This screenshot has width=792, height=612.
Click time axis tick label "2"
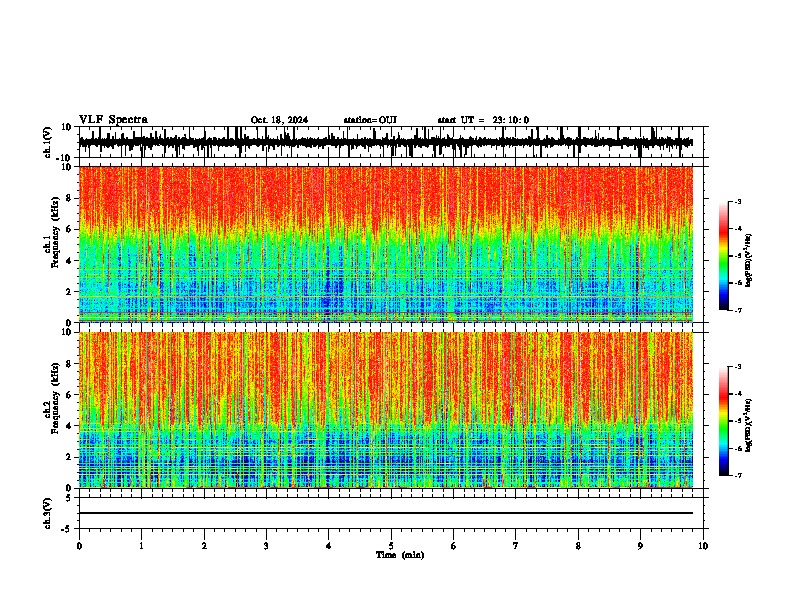[x=204, y=546]
